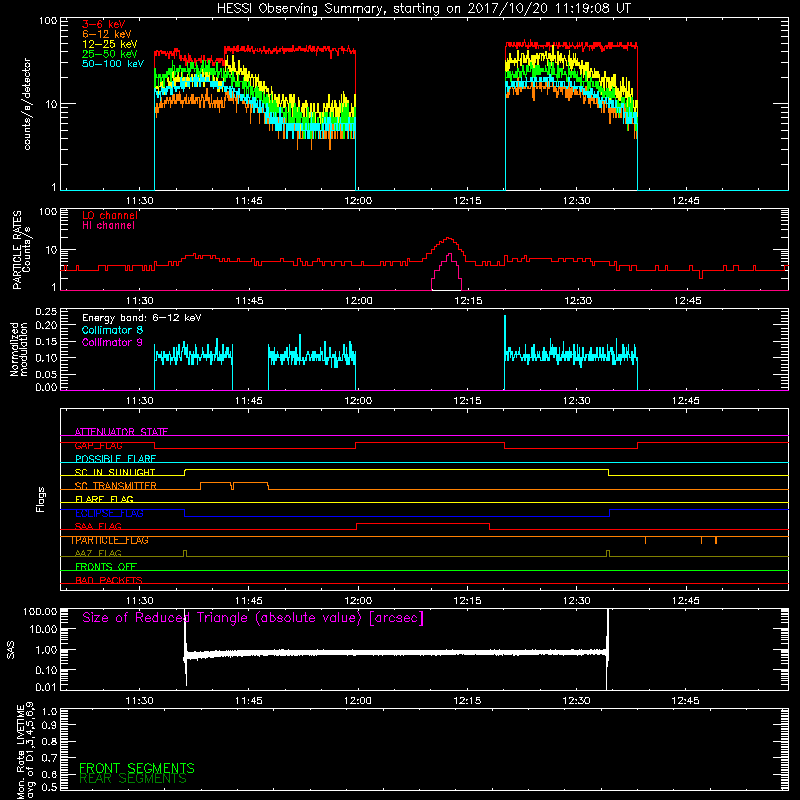The height and width of the screenshot is (800, 800).
Task: Click the first AAZ_FLAG pulse near 11:36
Action: [x=185, y=553]
